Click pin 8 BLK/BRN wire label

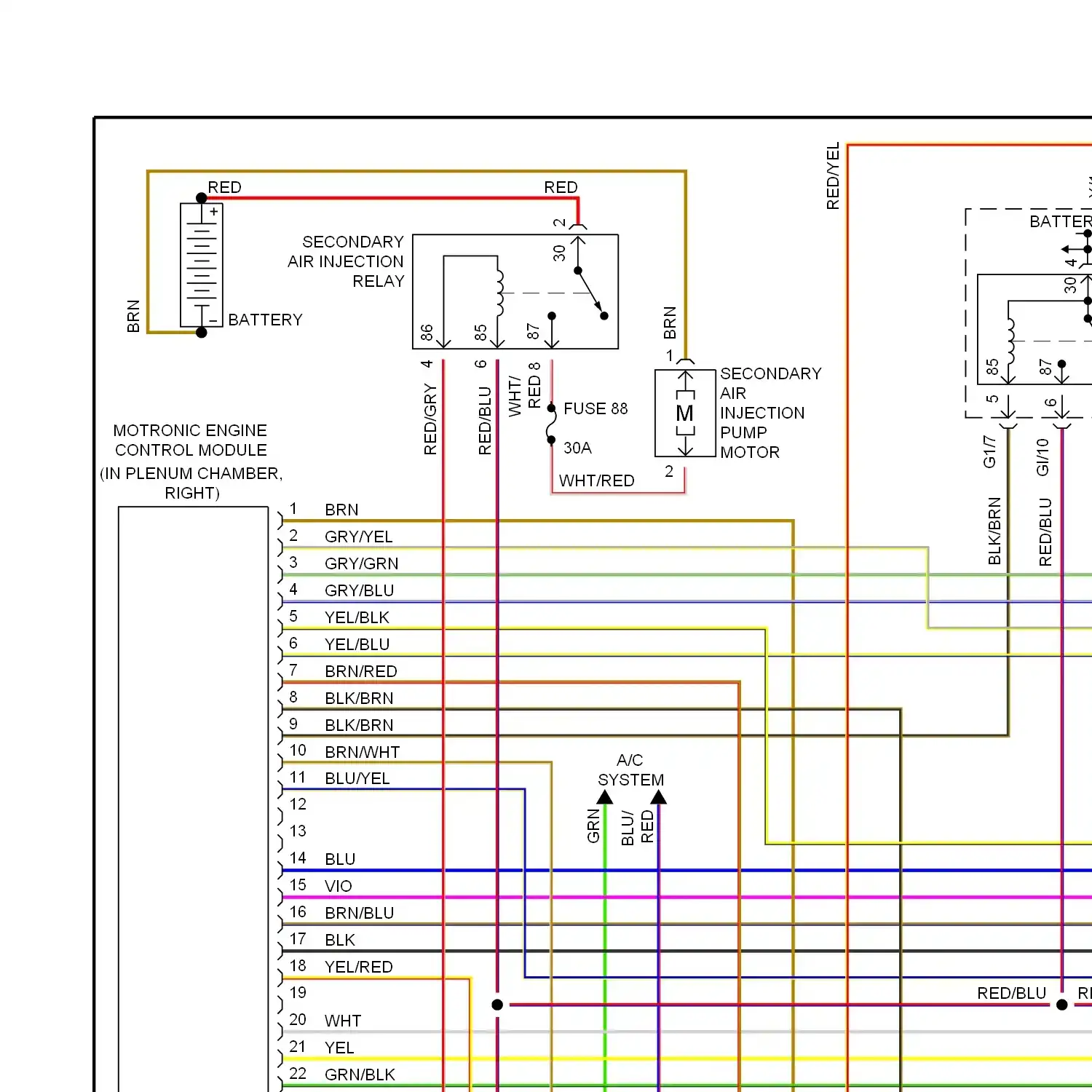click(x=359, y=698)
